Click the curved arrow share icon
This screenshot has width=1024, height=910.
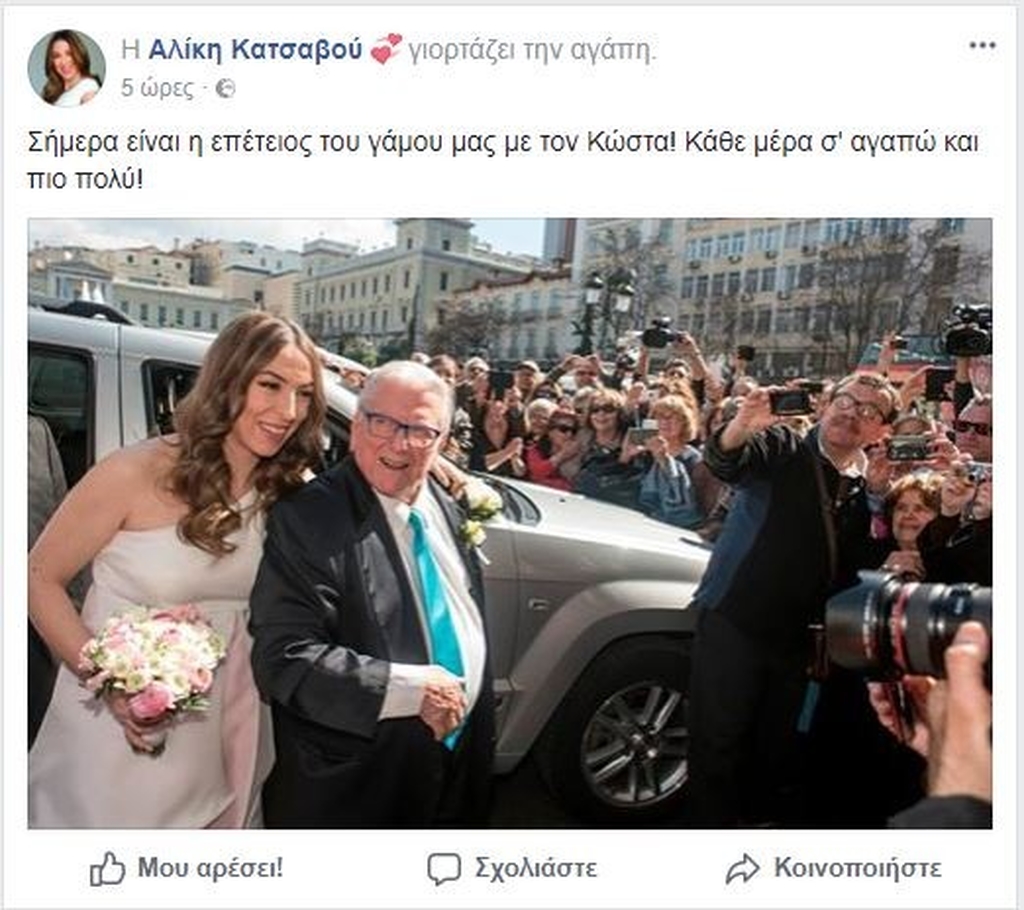[x=743, y=868]
